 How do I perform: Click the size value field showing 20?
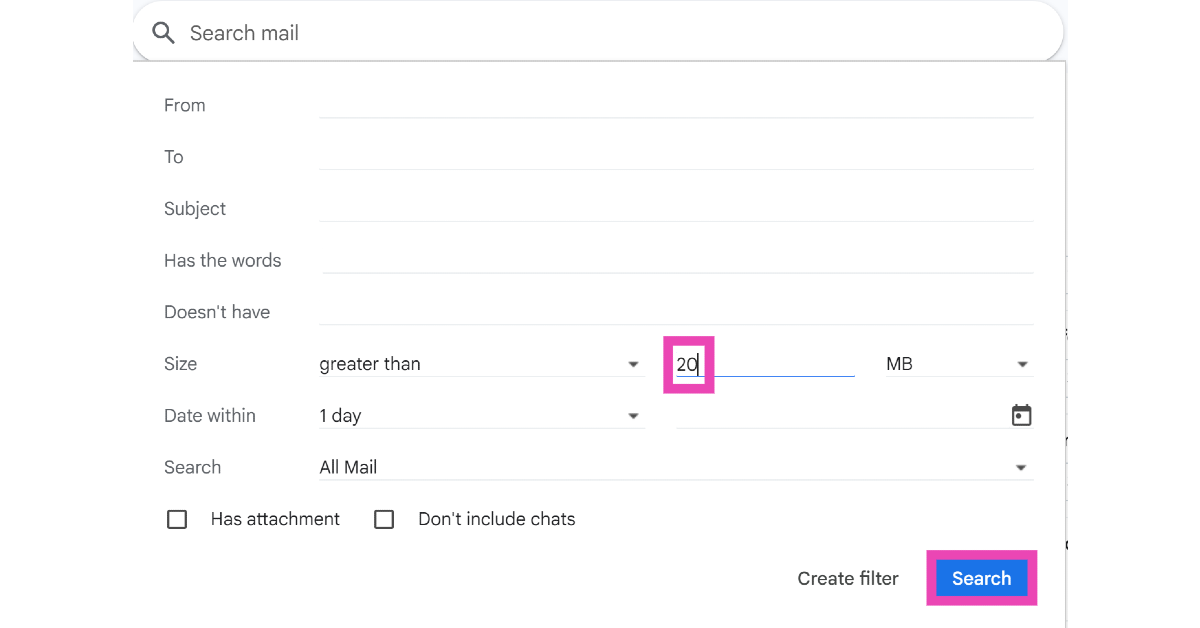765,364
